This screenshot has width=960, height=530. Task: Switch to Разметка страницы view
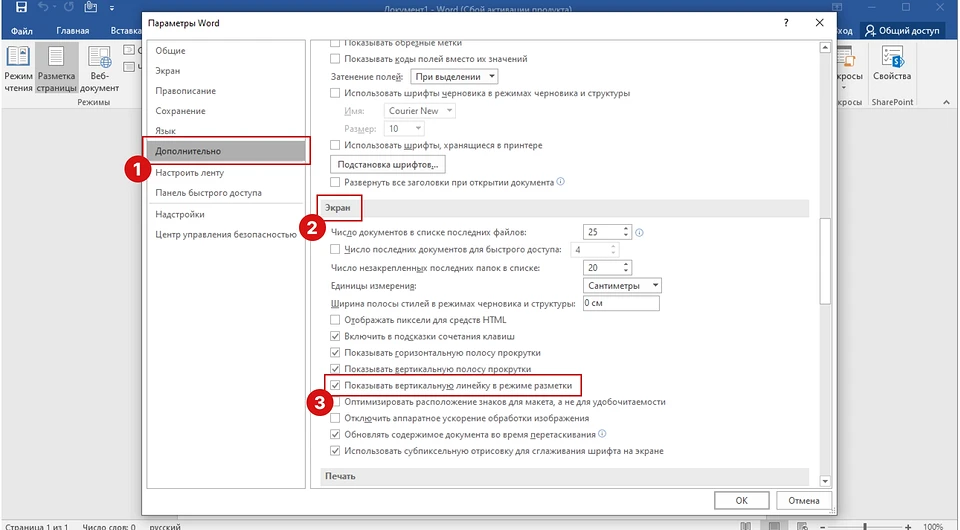(57, 68)
